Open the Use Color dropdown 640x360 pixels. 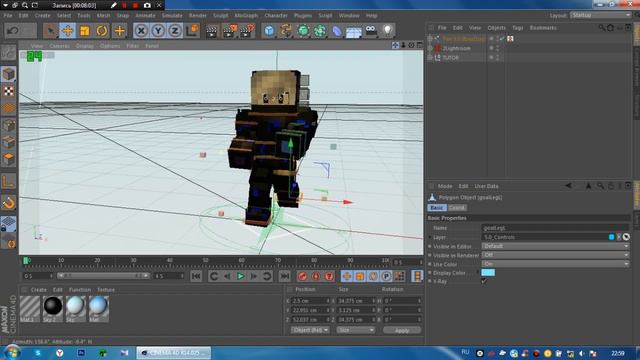coord(555,264)
